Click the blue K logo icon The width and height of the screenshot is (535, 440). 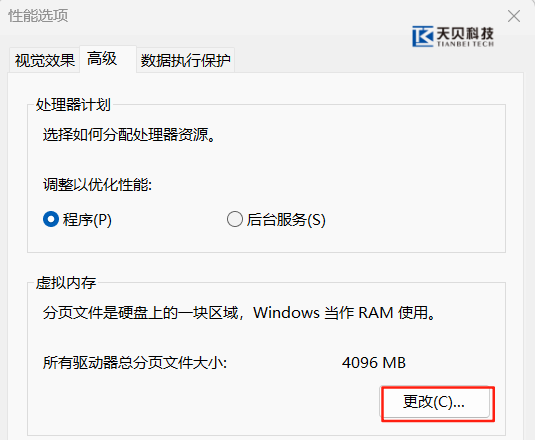pos(423,36)
